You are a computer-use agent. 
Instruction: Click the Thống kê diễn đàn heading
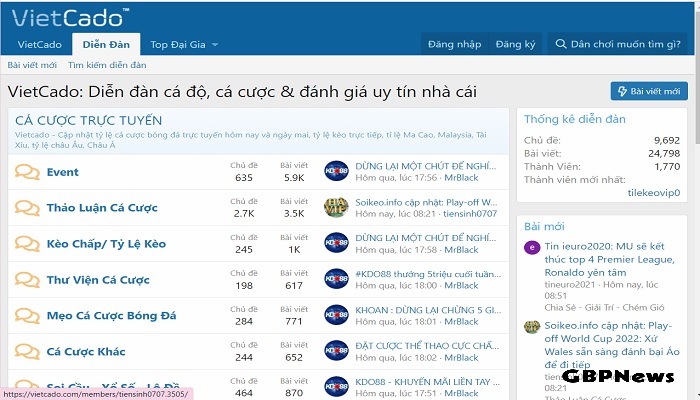tap(575, 119)
